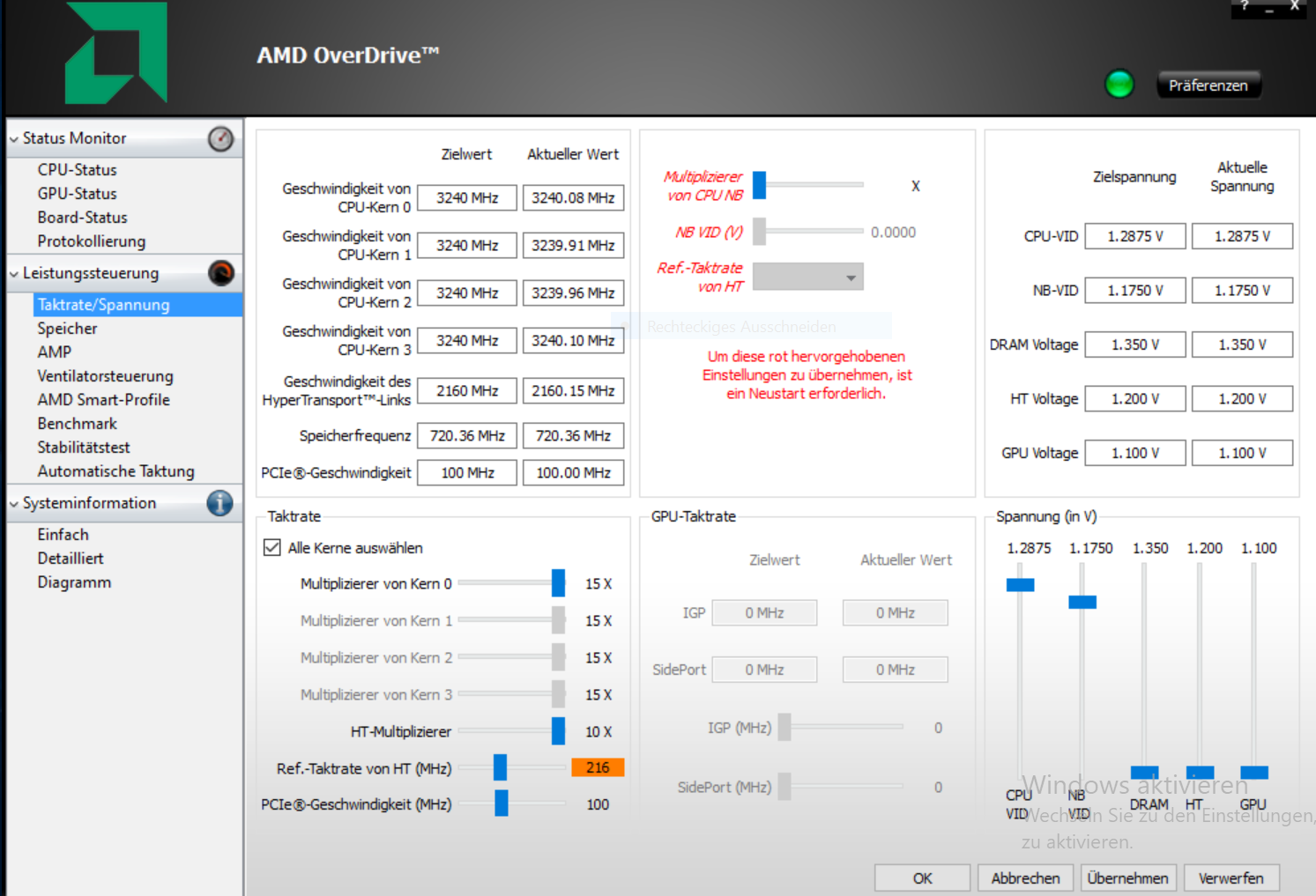Open Automatische Taktung page
The width and height of the screenshot is (1316, 896).
click(x=115, y=471)
